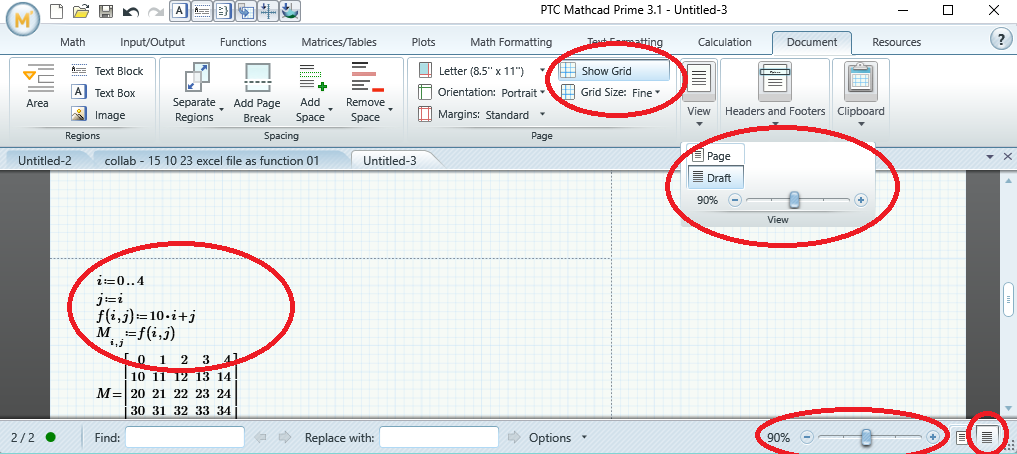Click the Headers and Footers icon
Viewport: 1017px width, 454px height.
[774, 79]
